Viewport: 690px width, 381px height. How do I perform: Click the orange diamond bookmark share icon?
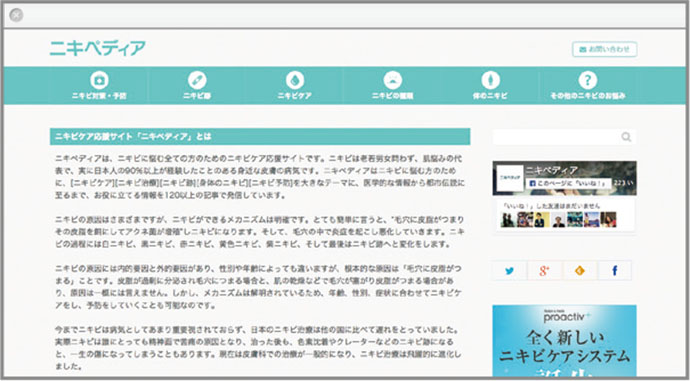[580, 271]
